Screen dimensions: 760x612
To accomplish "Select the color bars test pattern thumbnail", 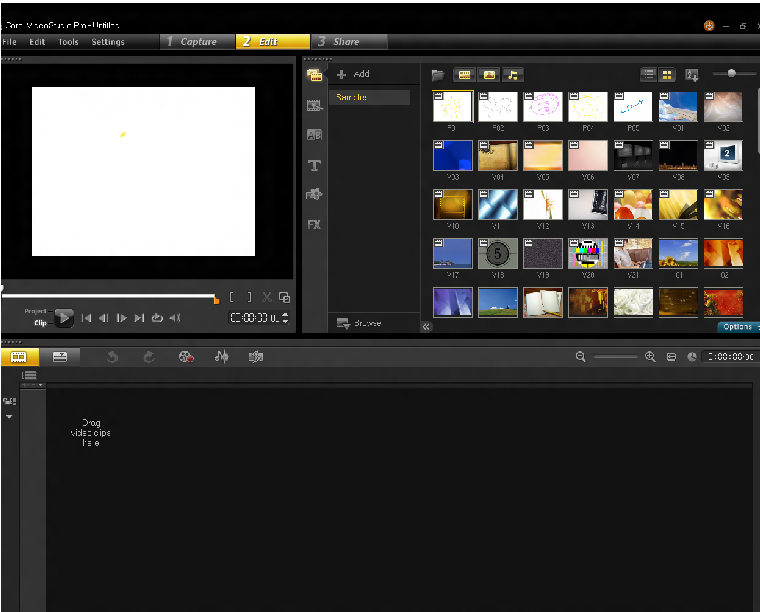I will 587,253.
